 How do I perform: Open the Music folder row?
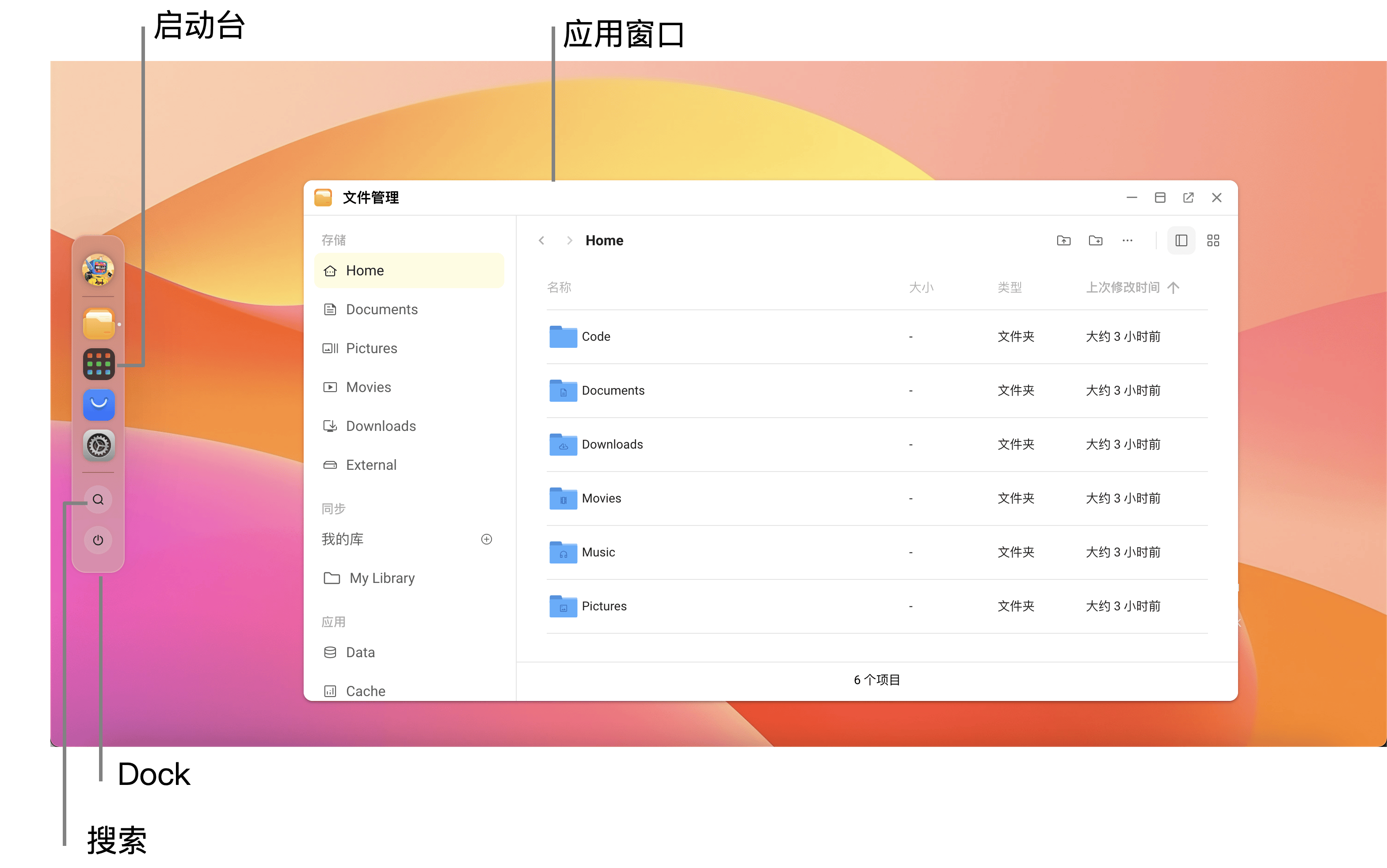click(598, 552)
